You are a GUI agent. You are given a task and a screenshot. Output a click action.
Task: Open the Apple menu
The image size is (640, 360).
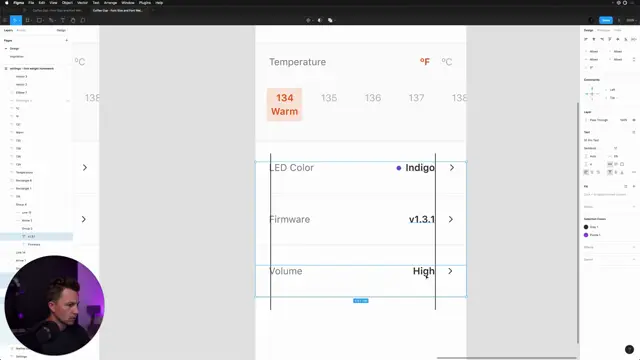click(x=7, y=3)
